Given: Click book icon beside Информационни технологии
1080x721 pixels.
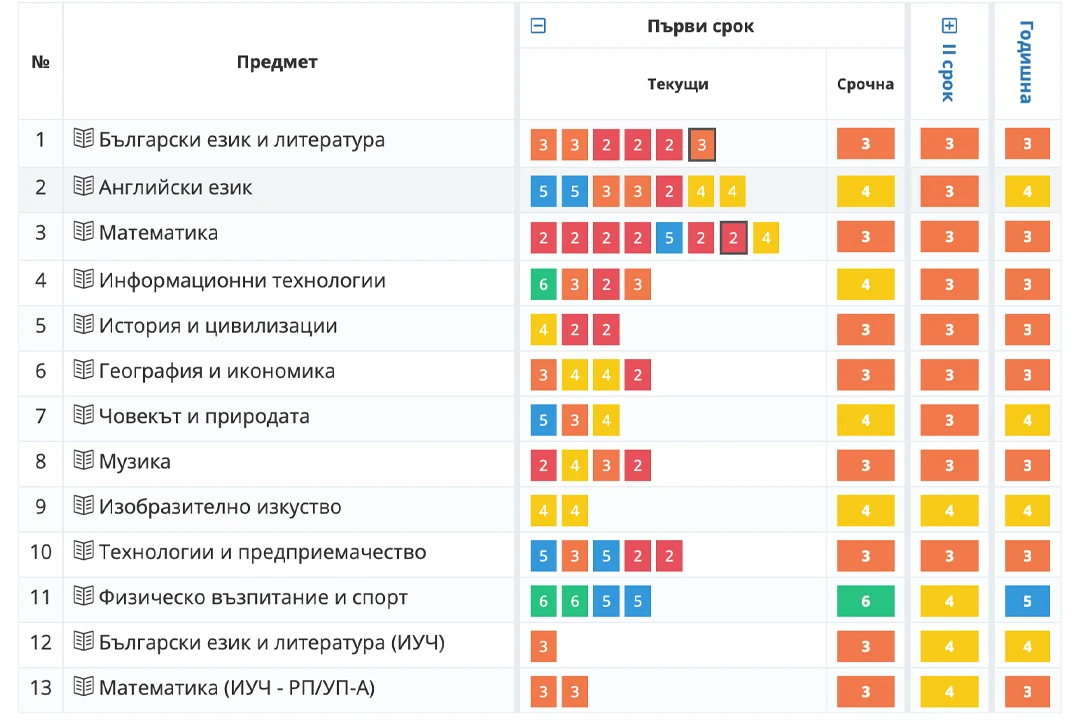Looking at the screenshot, I should [83, 279].
